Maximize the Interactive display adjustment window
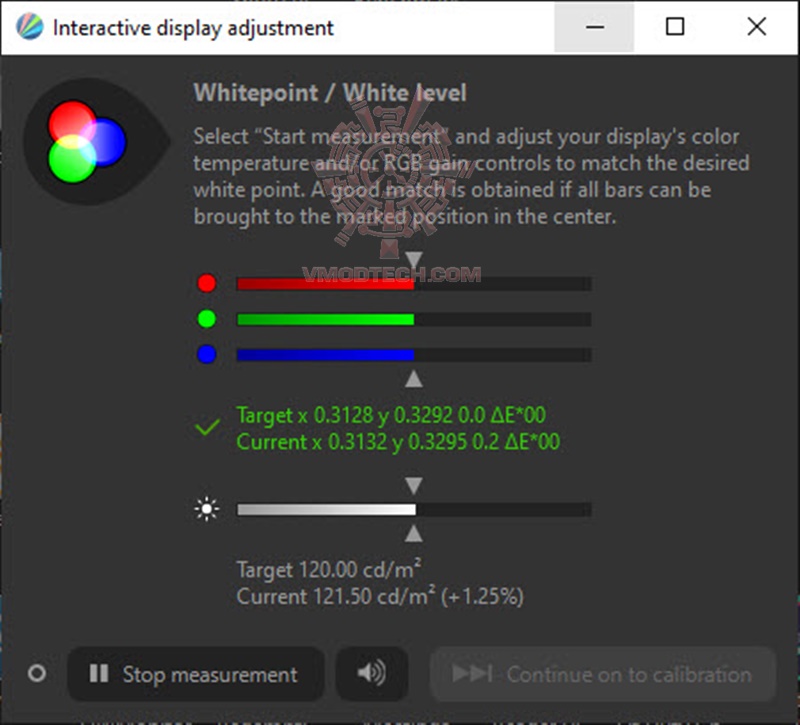Screen dimensions: 800x725 (675, 27)
